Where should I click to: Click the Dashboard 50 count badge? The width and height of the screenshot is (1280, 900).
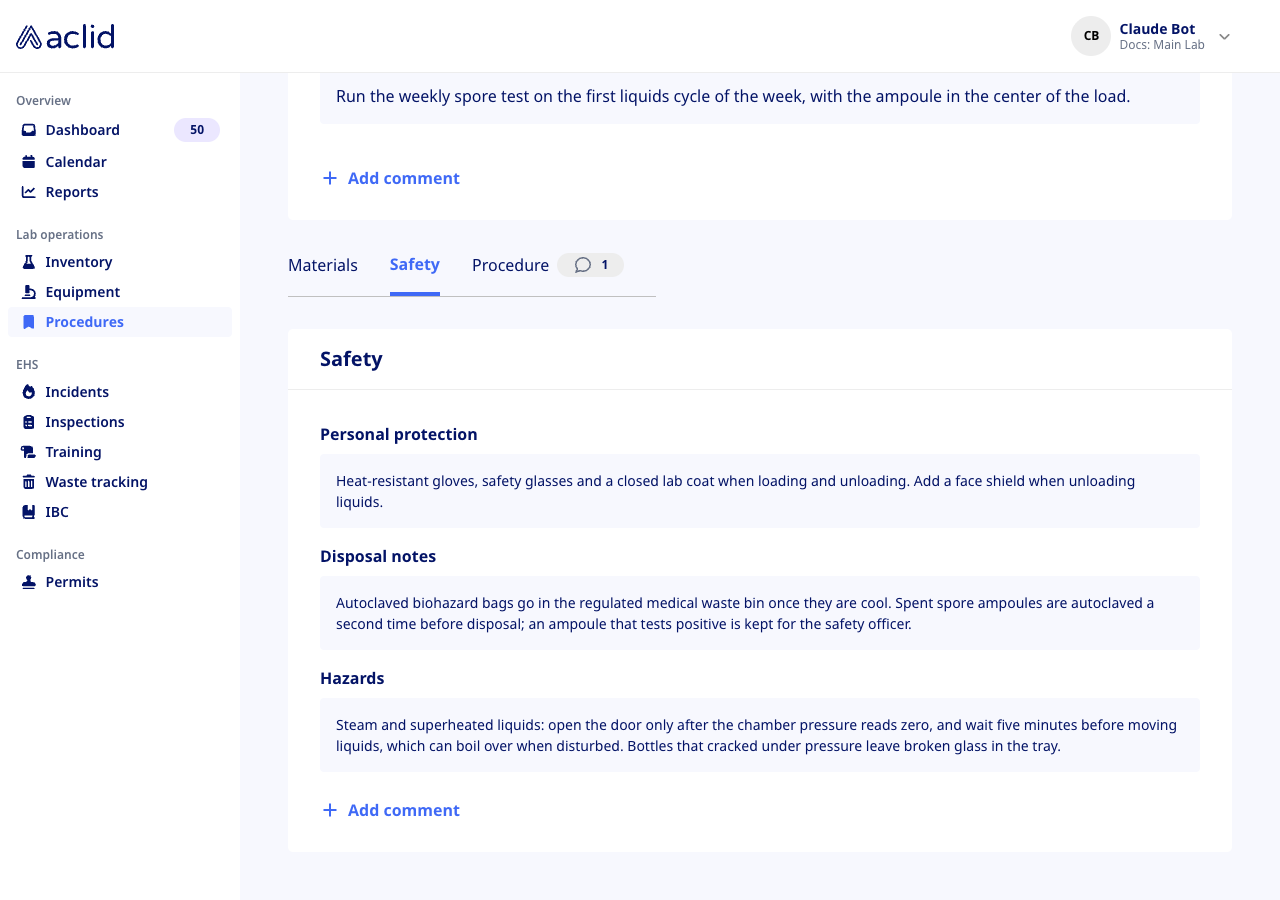click(x=197, y=130)
